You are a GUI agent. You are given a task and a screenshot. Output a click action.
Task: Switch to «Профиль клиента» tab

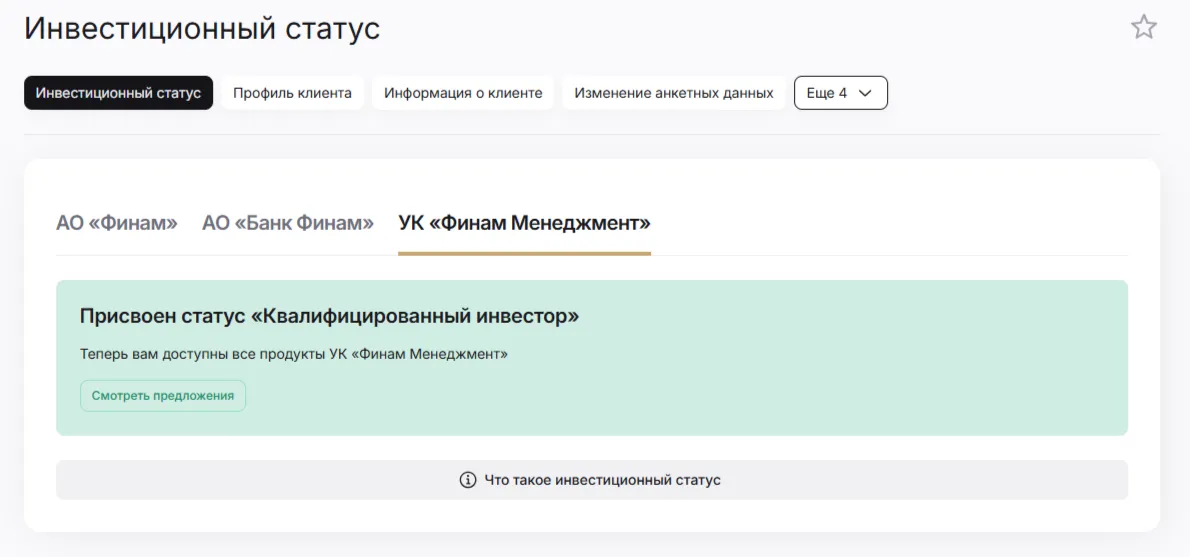[292, 93]
